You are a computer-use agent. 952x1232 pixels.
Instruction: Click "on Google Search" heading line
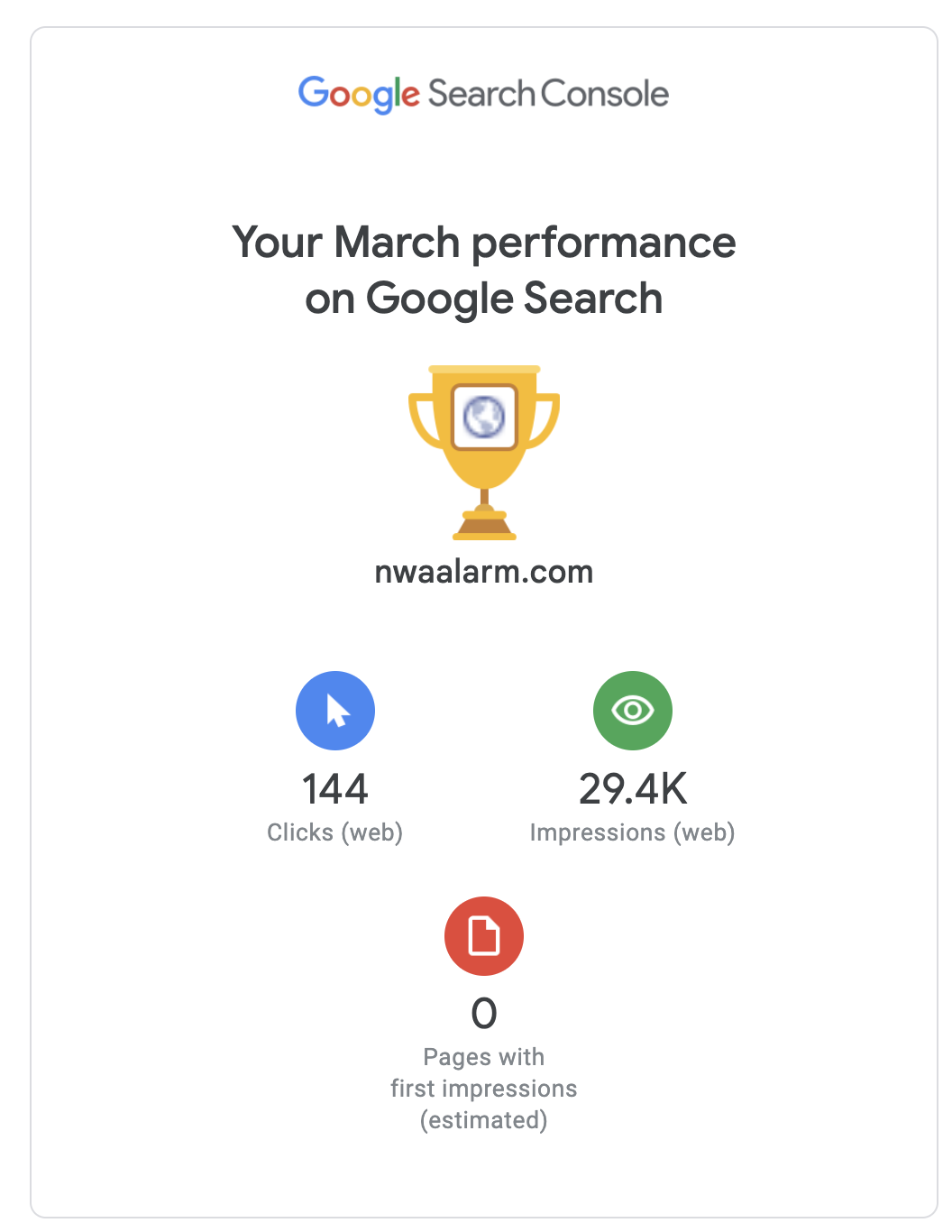pos(484,299)
